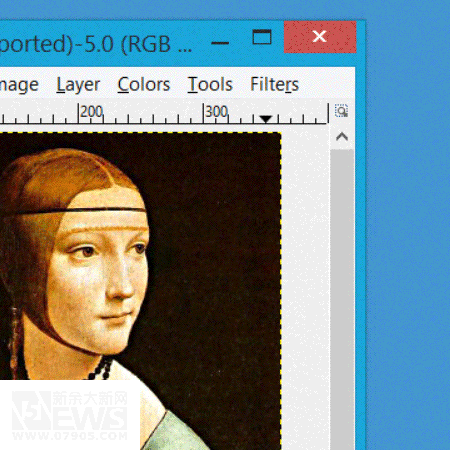Screen dimensions: 450x450
Task: Open the Layer menu
Action: [78, 84]
